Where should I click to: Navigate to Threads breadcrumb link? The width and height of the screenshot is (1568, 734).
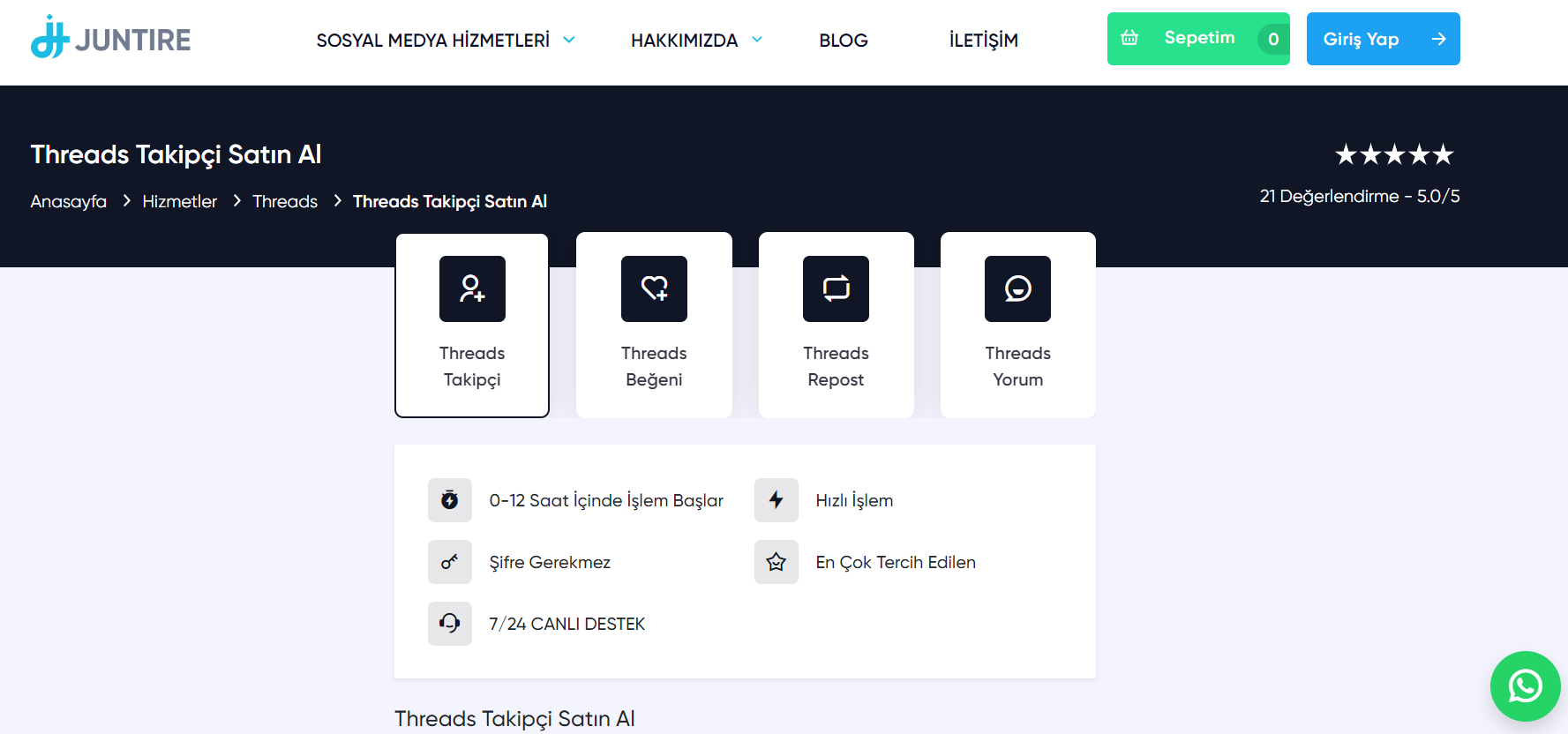285,201
